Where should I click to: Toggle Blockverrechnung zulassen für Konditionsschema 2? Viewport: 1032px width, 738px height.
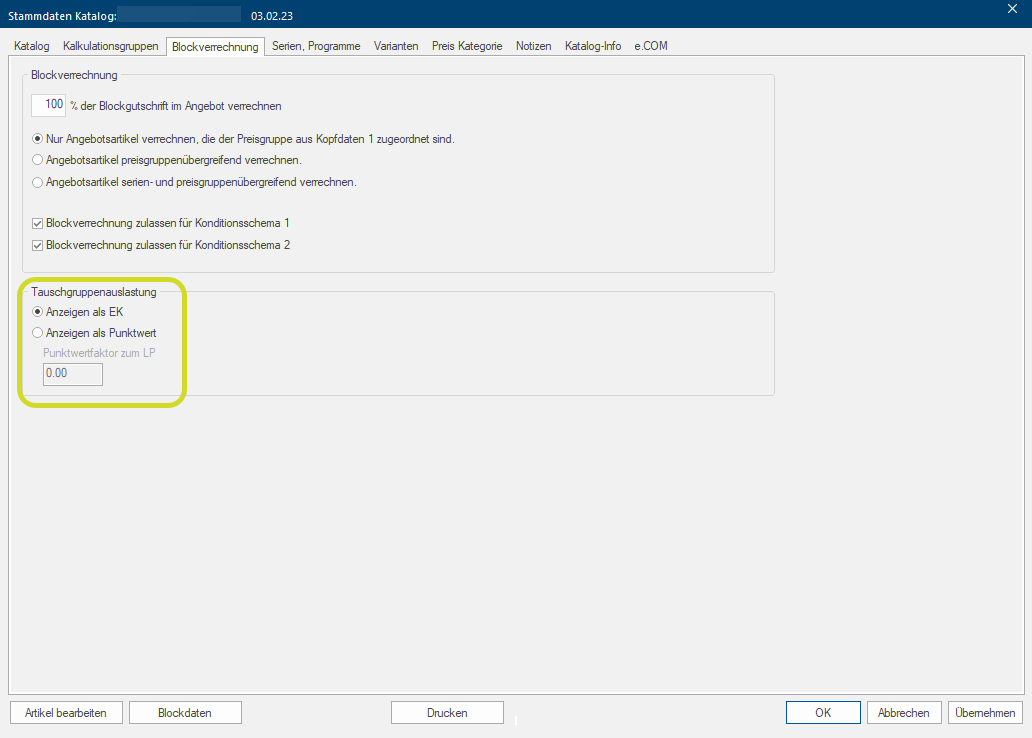(x=38, y=245)
